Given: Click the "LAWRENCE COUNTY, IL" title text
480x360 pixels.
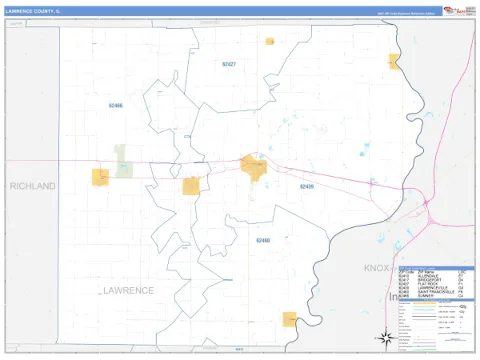Looking at the screenshot, I should (x=33, y=11).
